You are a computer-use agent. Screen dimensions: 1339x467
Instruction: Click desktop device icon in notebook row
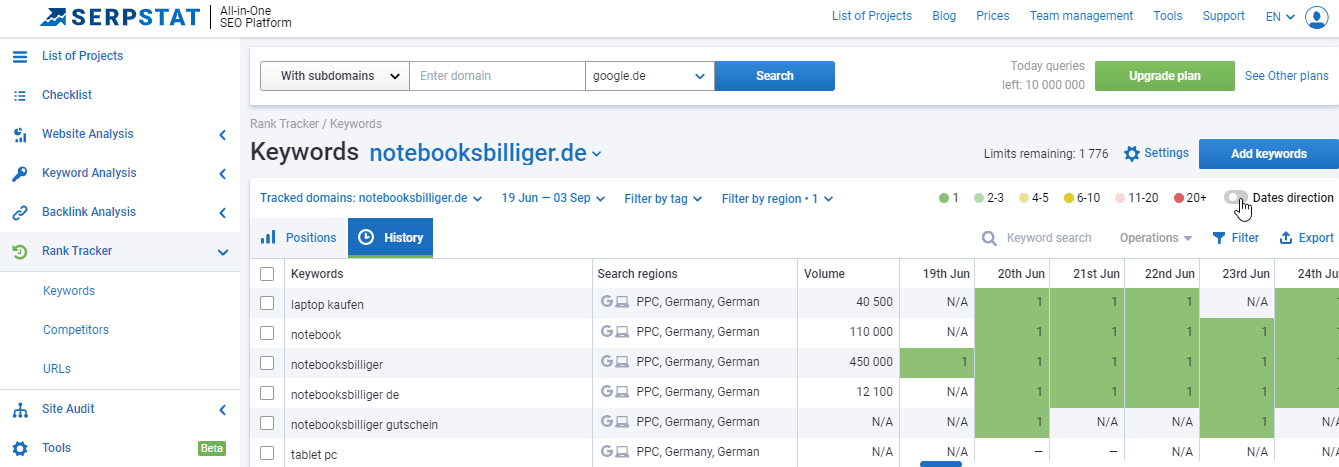coord(622,331)
